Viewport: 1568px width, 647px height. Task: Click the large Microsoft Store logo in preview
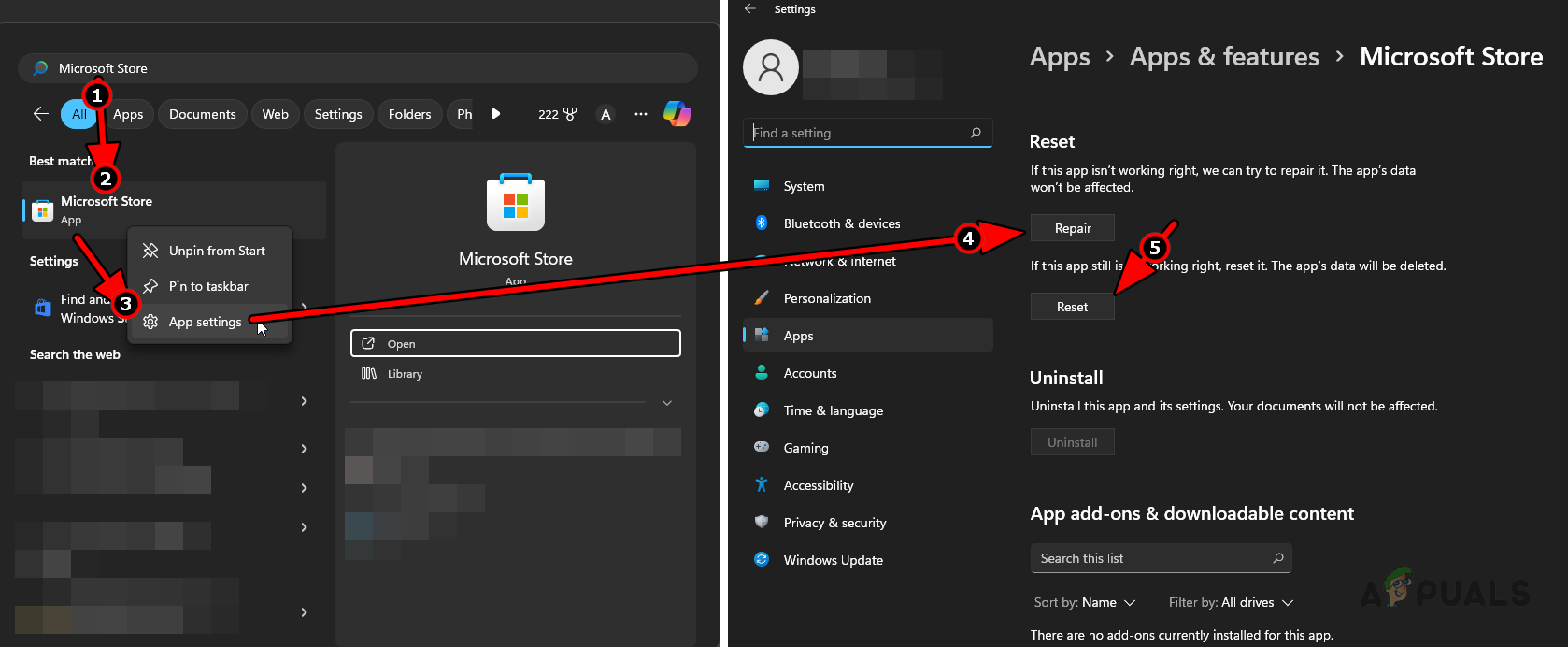(x=516, y=202)
